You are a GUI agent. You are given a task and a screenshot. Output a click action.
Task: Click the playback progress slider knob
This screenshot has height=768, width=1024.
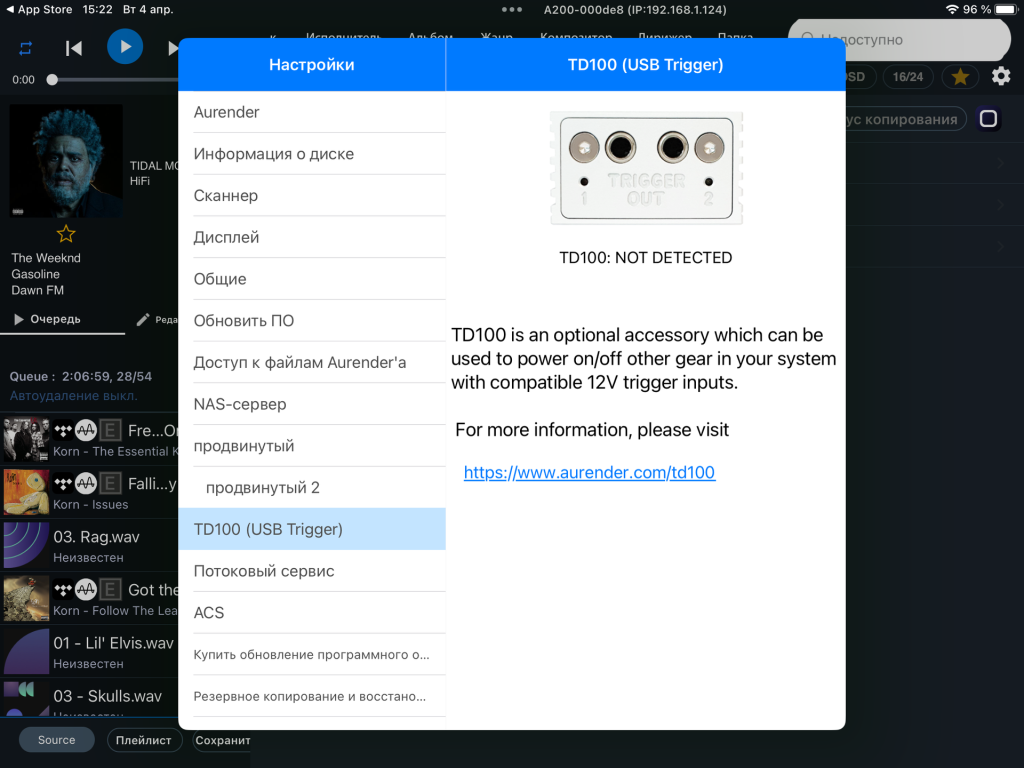click(x=52, y=80)
